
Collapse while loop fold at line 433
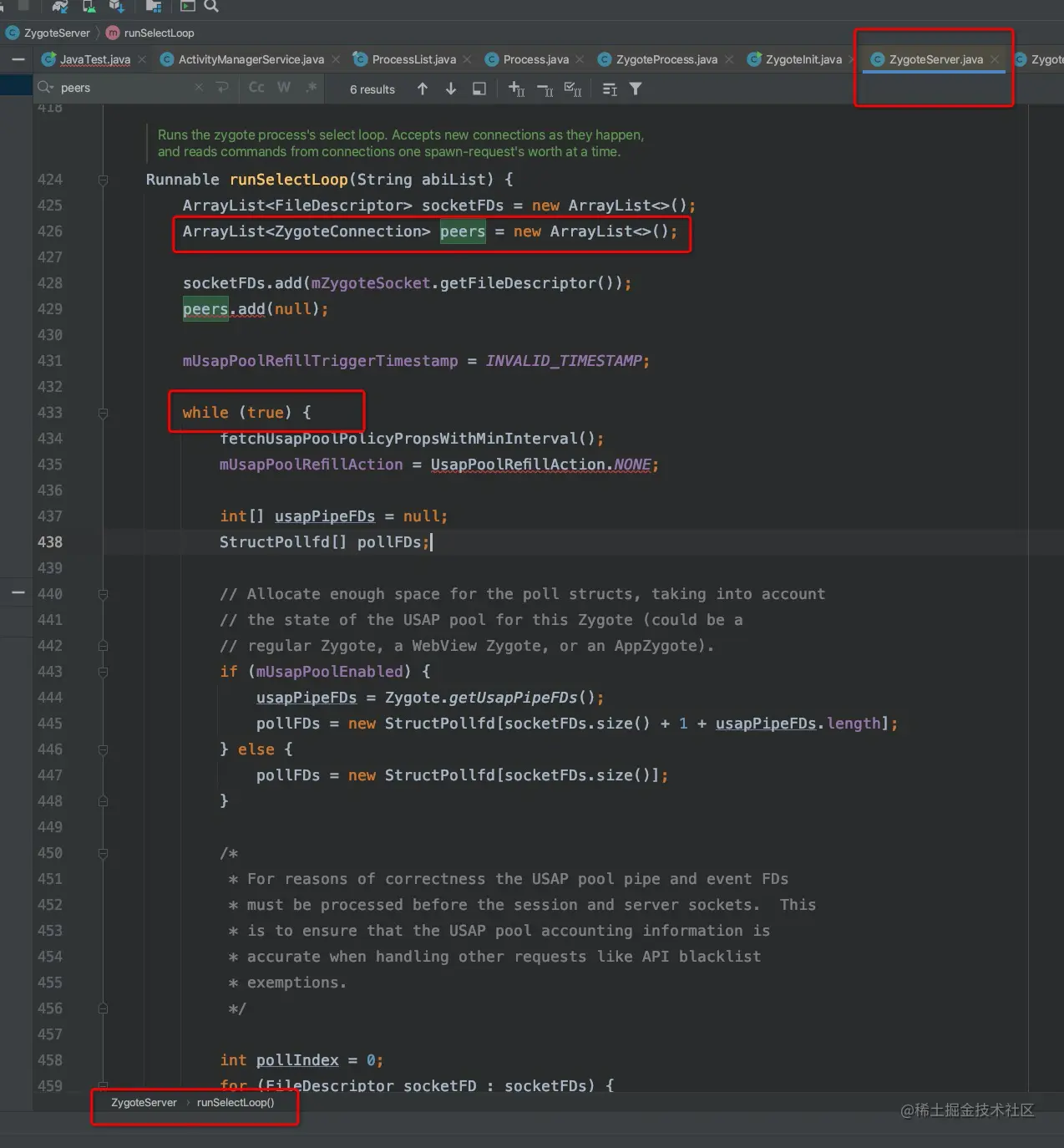pos(103,413)
